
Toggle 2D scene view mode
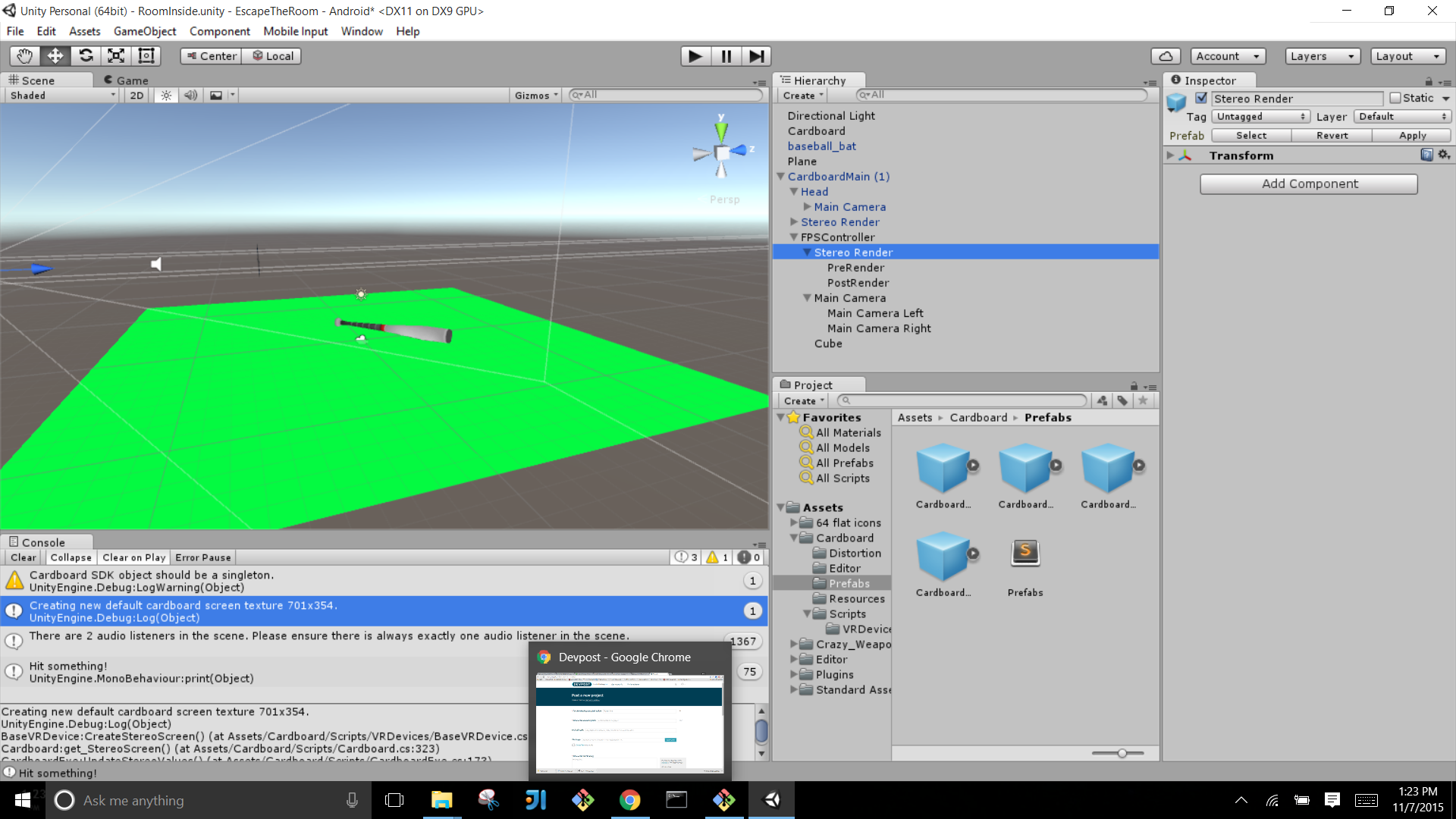click(x=136, y=96)
